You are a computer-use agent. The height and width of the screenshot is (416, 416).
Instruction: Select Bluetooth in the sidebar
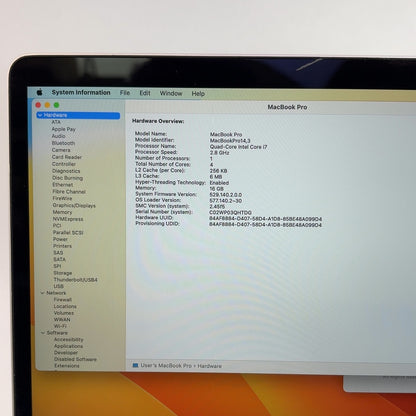(x=63, y=143)
